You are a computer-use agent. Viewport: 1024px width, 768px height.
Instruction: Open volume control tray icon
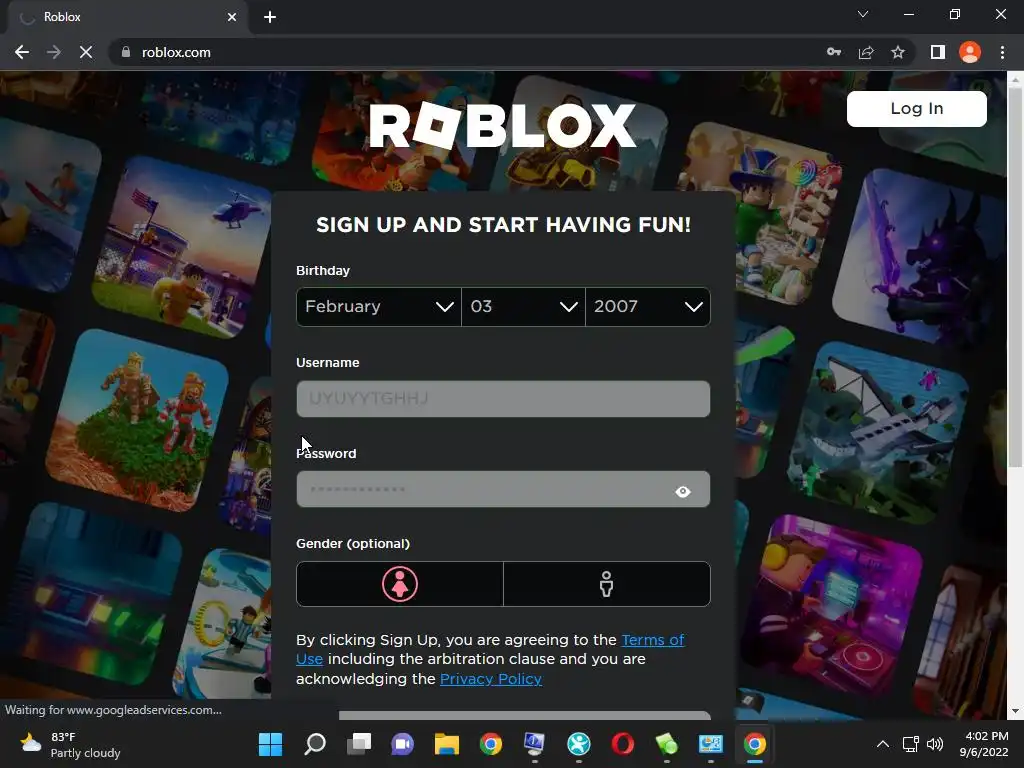tap(935, 744)
